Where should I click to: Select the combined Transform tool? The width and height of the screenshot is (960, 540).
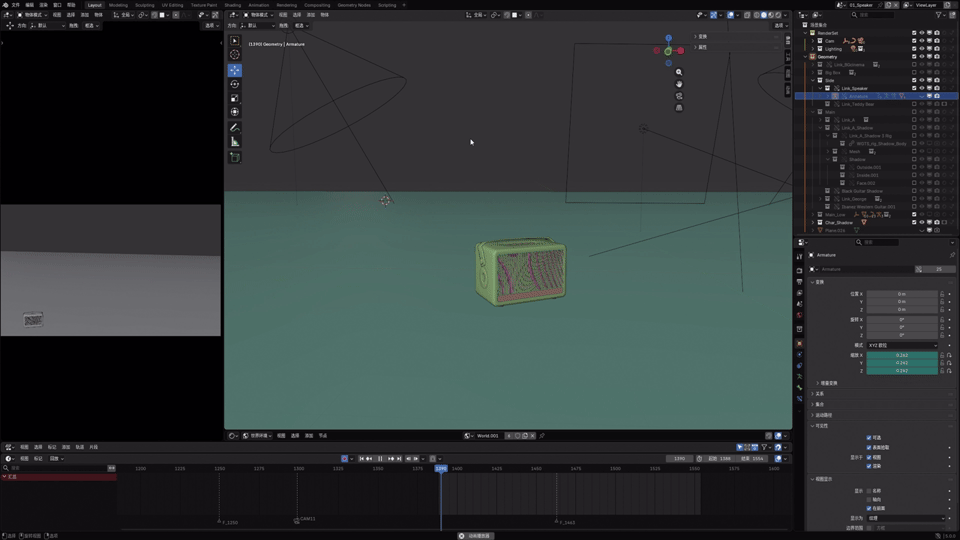coord(234,112)
